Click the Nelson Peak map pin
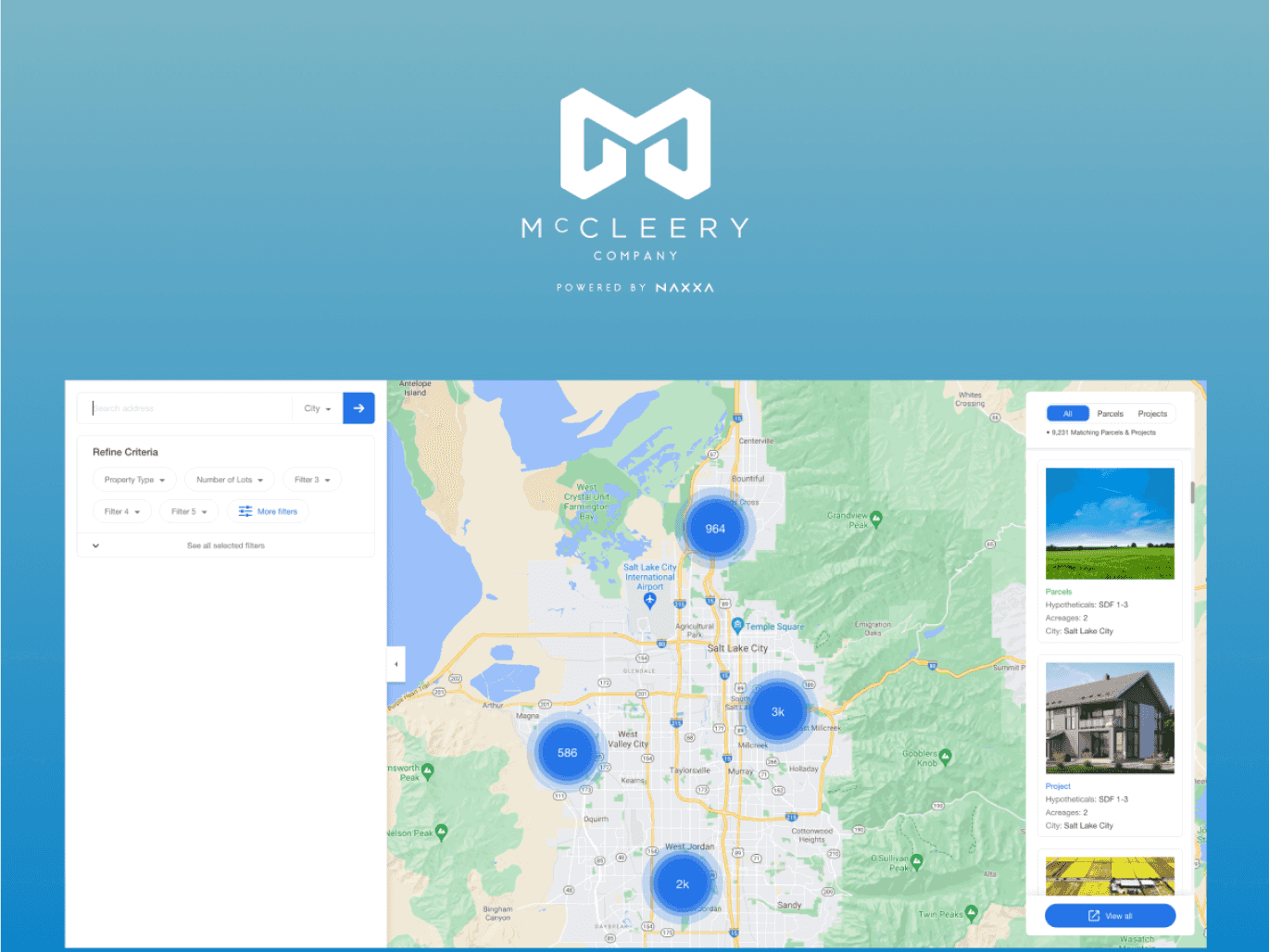The image size is (1269, 952). point(441,833)
